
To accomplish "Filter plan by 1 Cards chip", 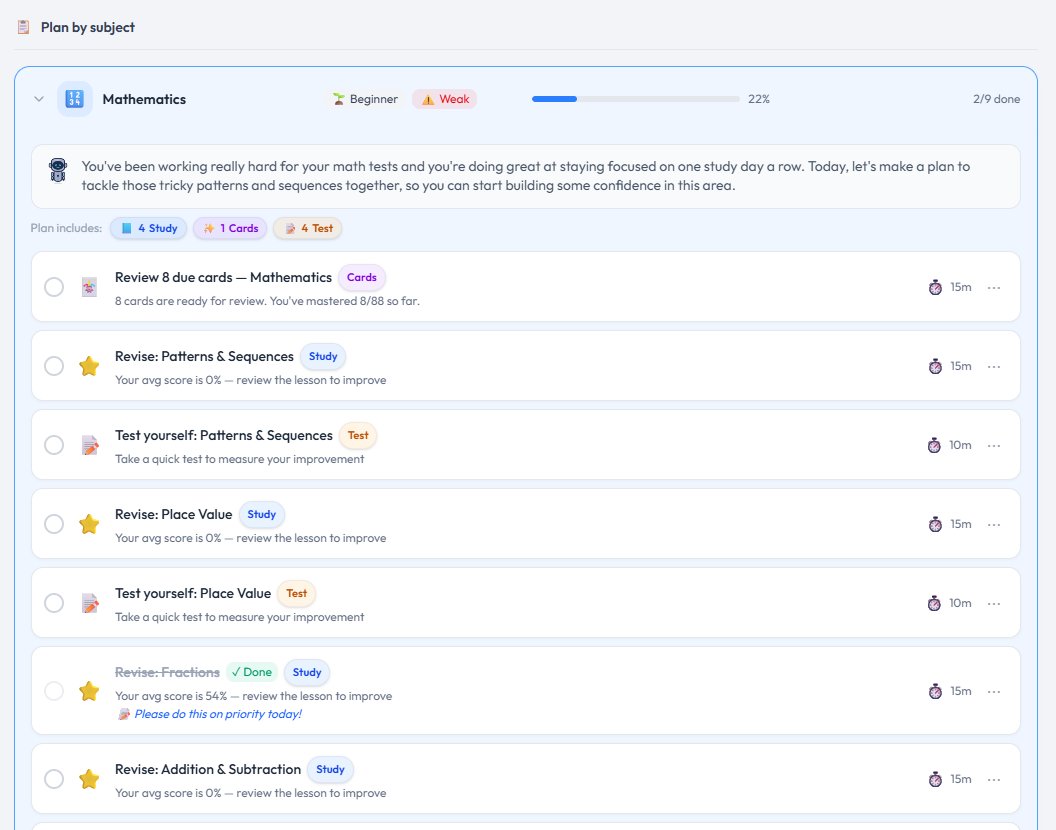I will click(x=230, y=228).
